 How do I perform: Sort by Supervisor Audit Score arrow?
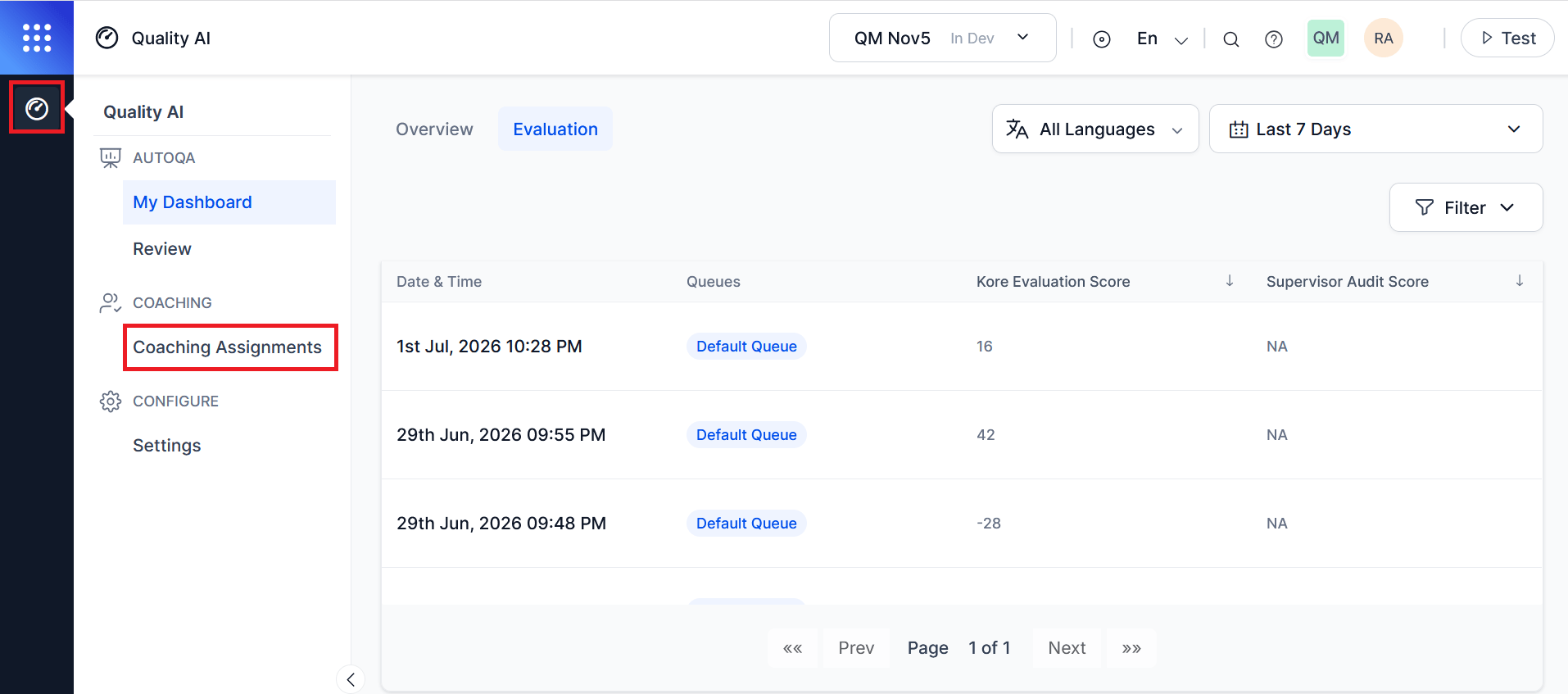tap(1520, 281)
